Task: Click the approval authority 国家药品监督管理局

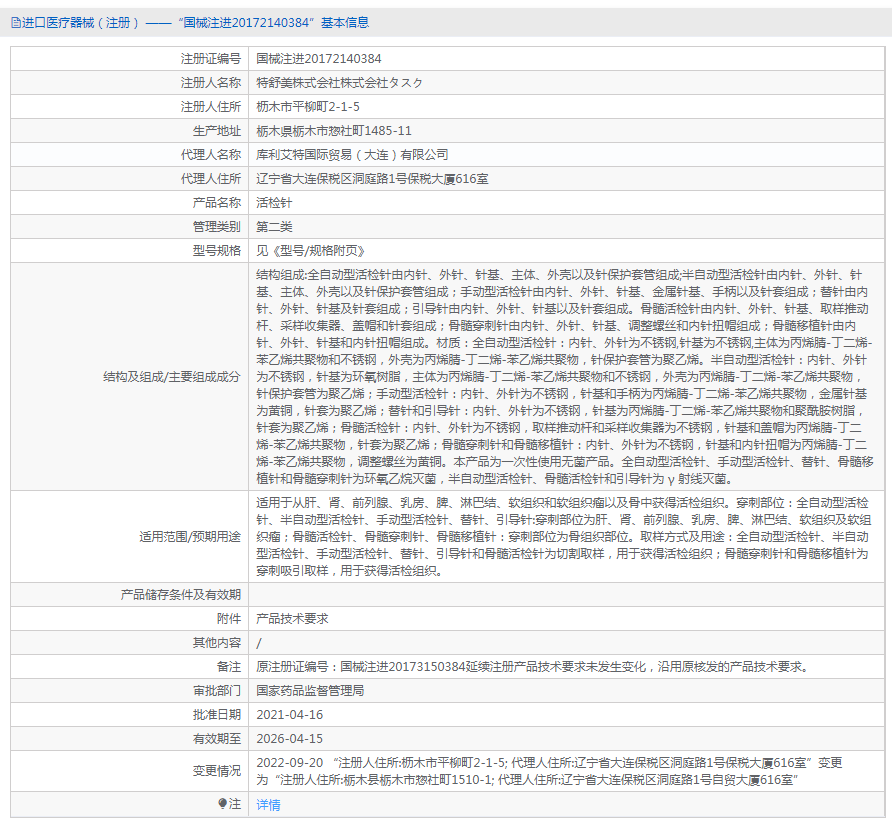Action: [309, 690]
